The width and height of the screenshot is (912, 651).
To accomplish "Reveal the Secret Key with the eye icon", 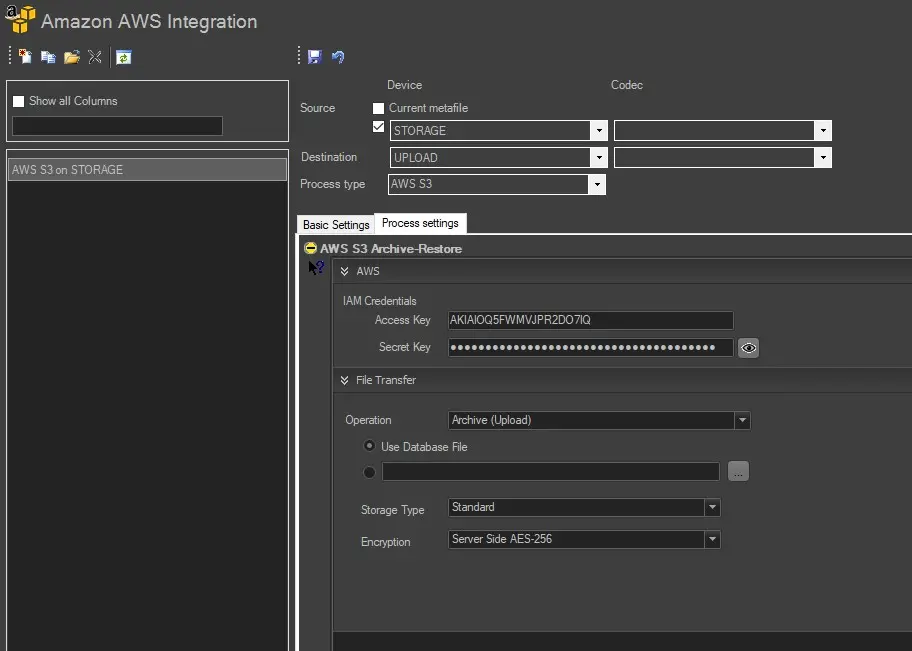I will [749, 348].
